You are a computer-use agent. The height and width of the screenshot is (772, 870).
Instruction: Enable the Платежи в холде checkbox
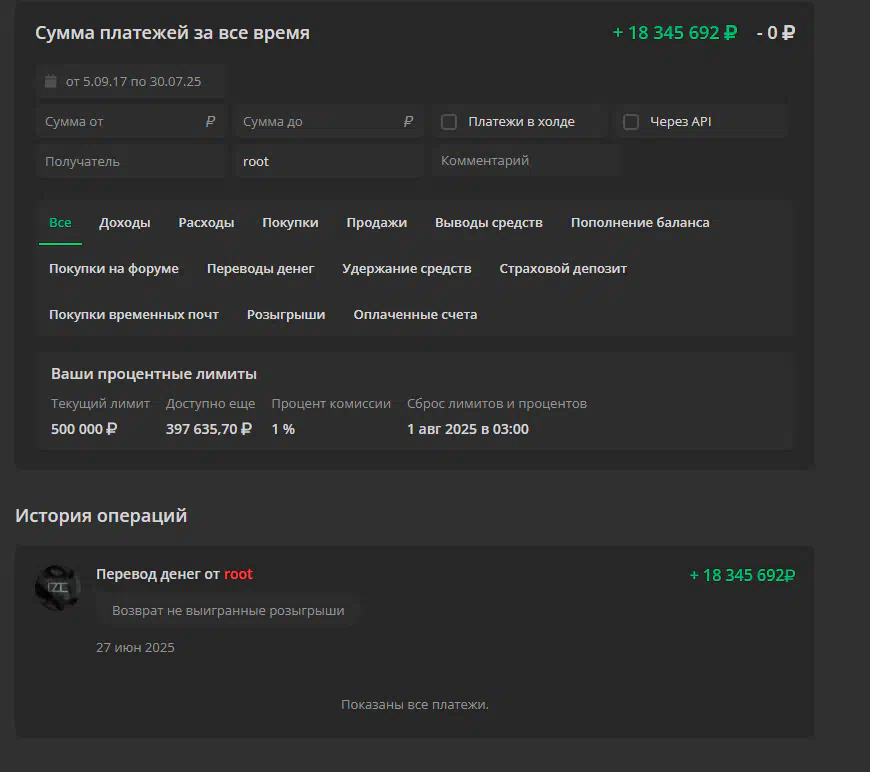click(x=449, y=122)
